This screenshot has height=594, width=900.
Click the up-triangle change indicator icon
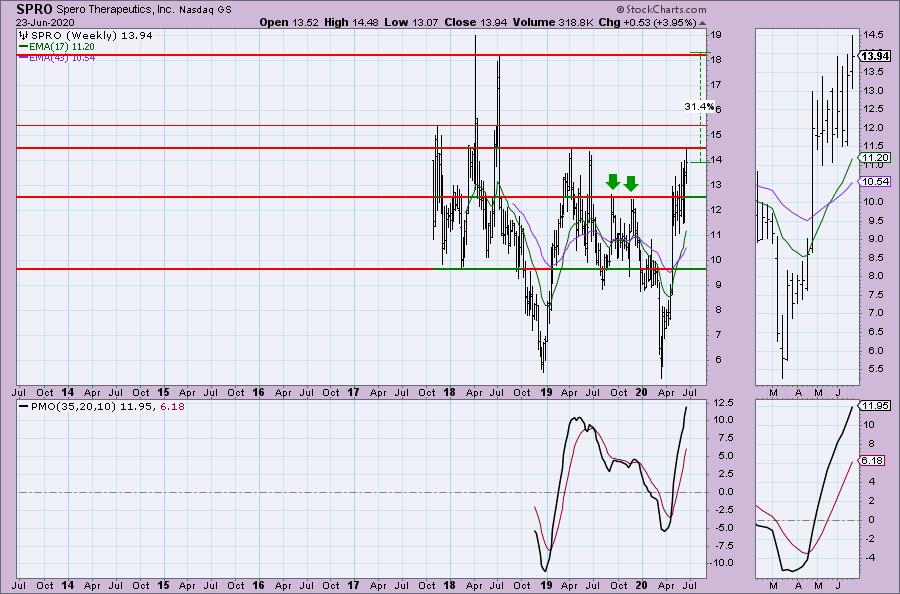point(703,23)
